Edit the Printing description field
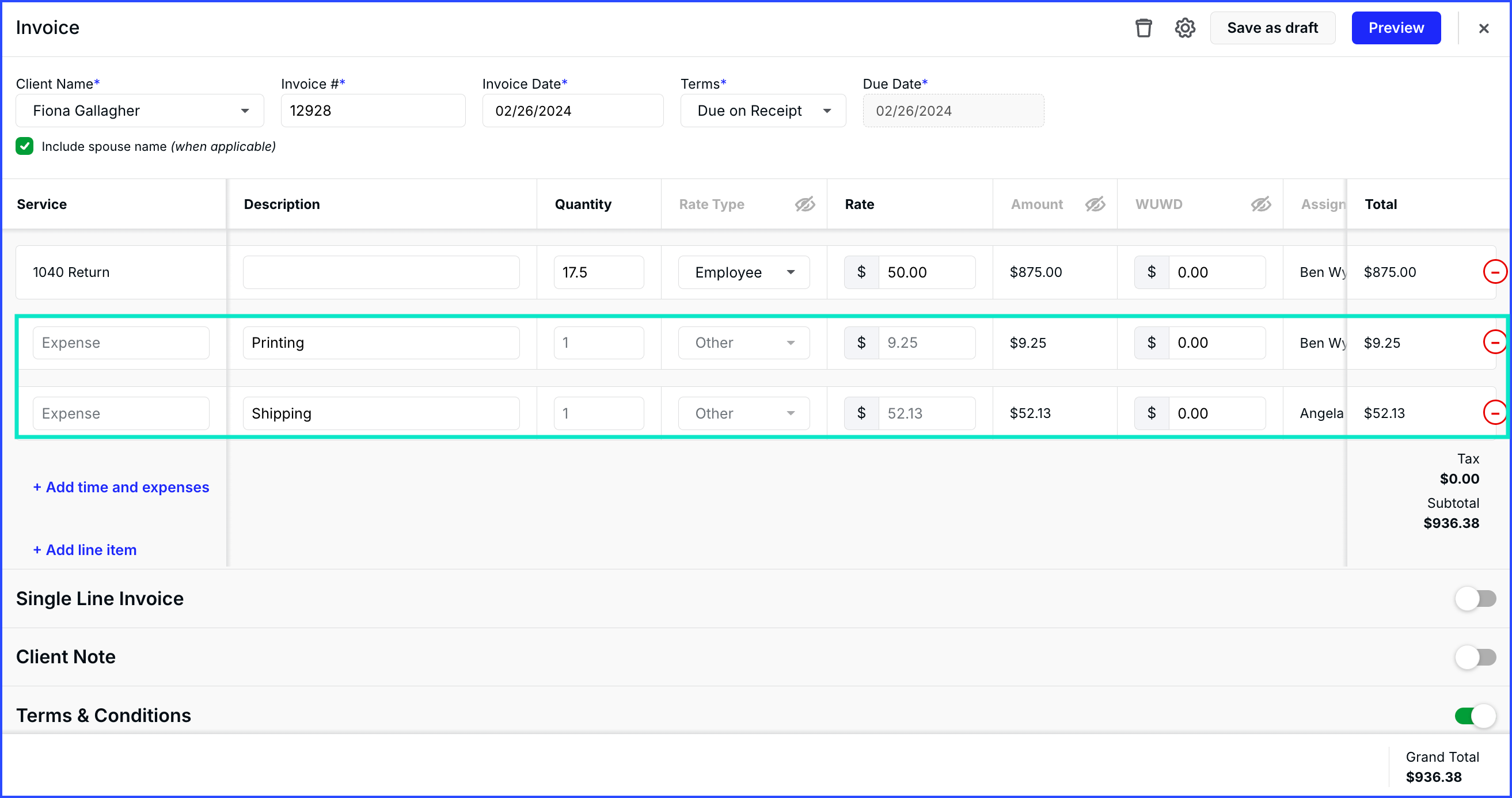This screenshot has width=1512, height=798. 381,343
